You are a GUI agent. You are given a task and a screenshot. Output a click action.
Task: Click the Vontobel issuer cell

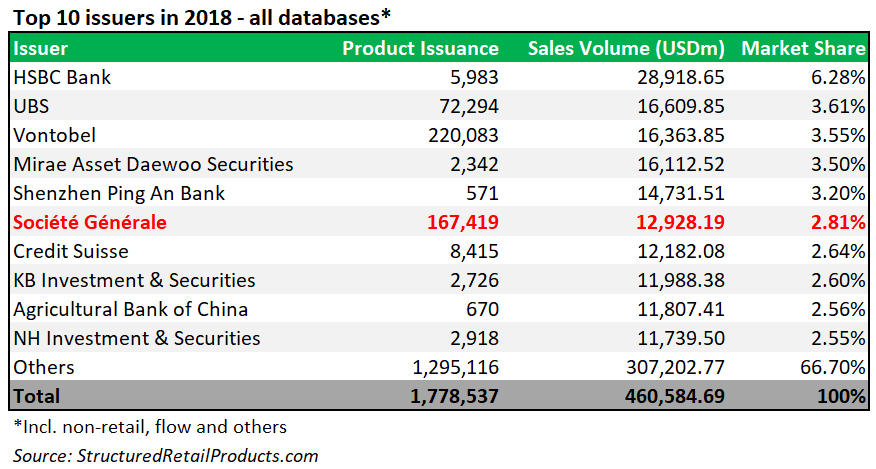pyautogui.click(x=54, y=135)
